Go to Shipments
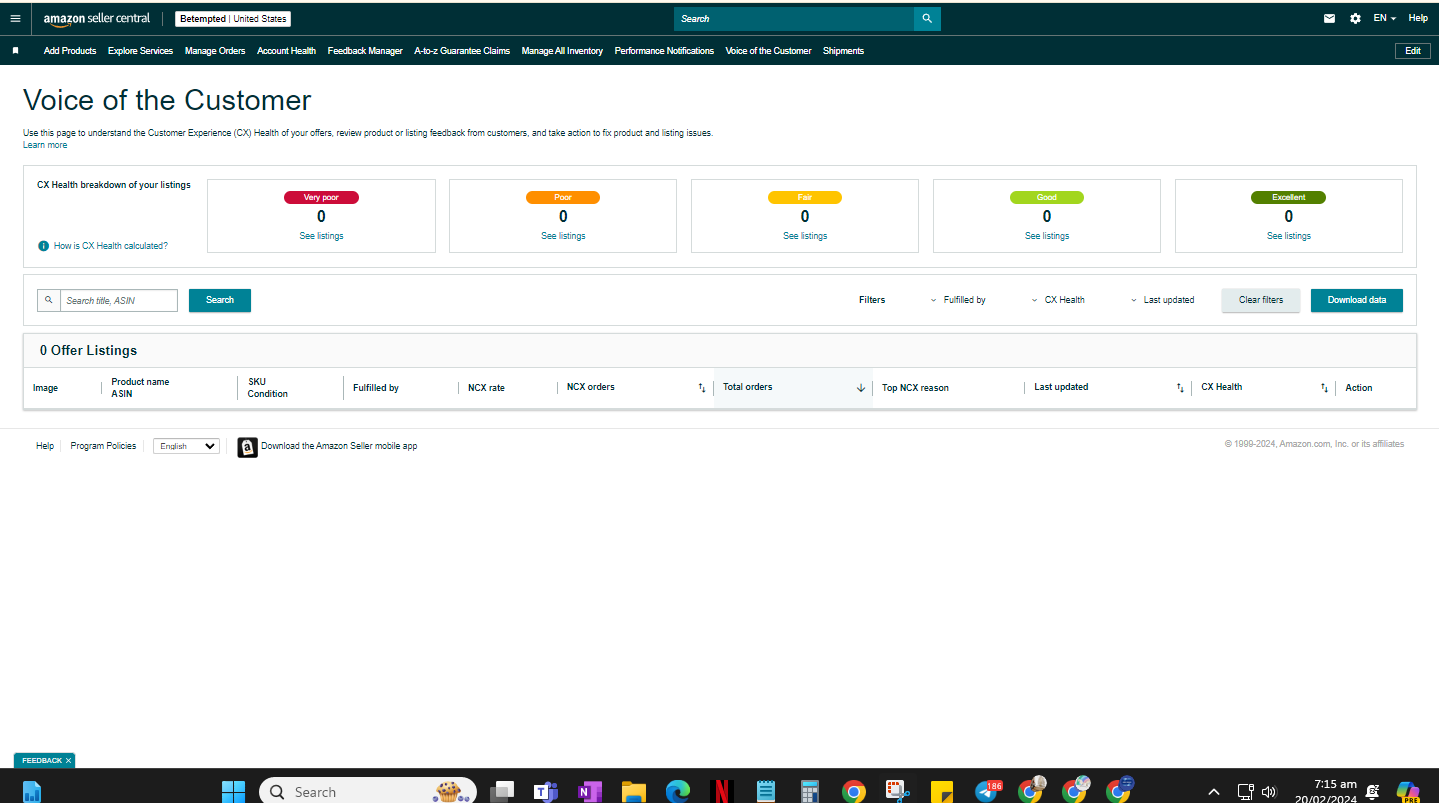 click(x=843, y=51)
